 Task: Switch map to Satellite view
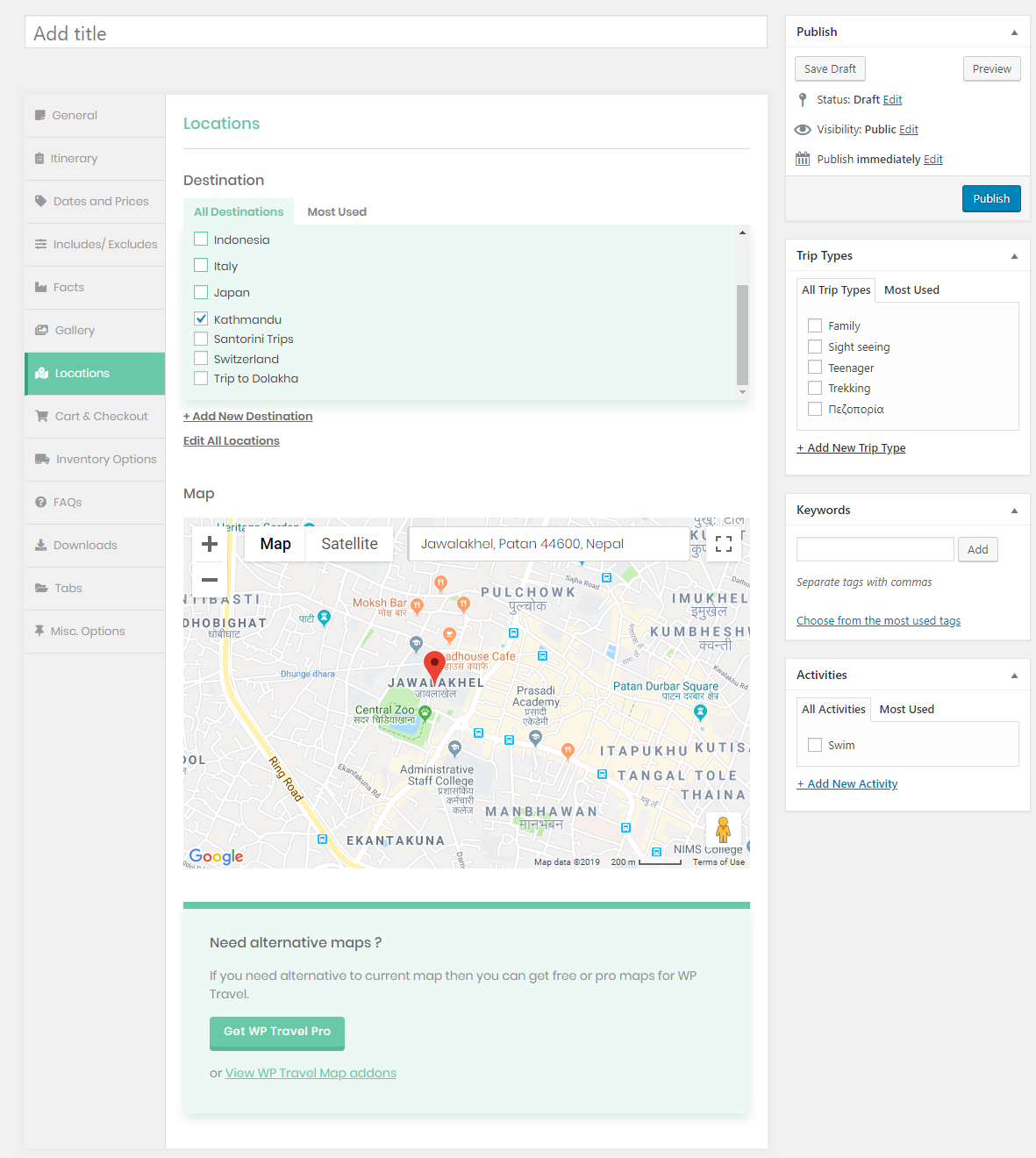coord(349,544)
